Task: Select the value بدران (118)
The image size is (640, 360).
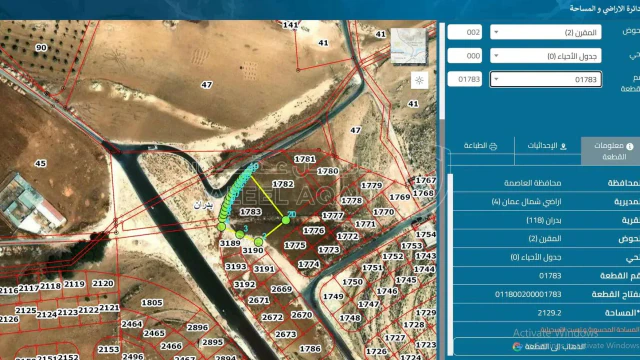Action: 544,220
